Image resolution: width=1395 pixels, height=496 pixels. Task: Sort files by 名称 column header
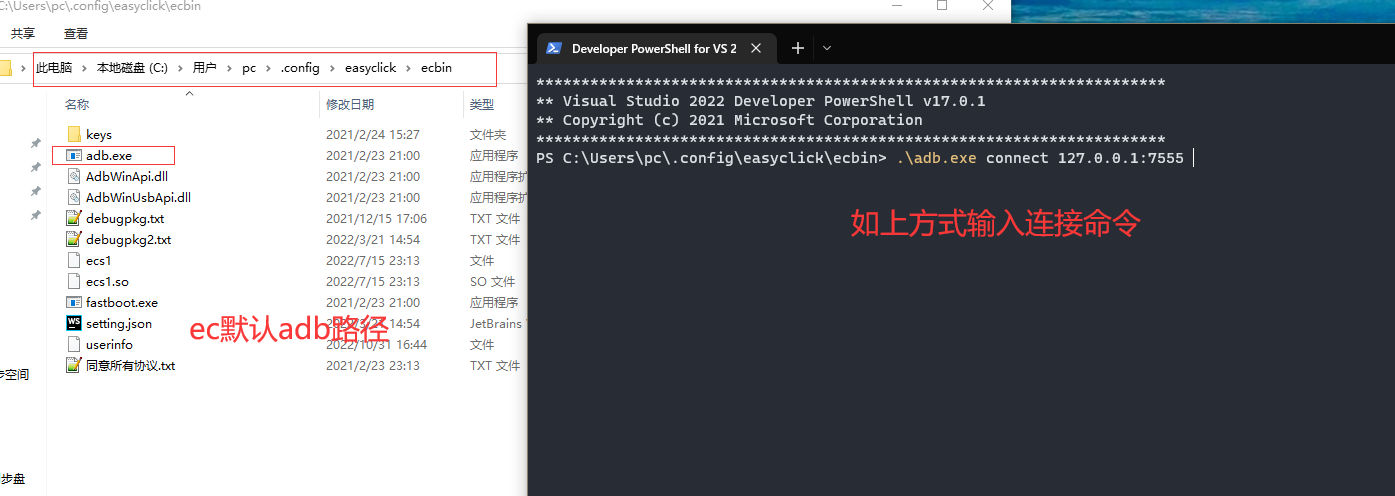point(77,104)
